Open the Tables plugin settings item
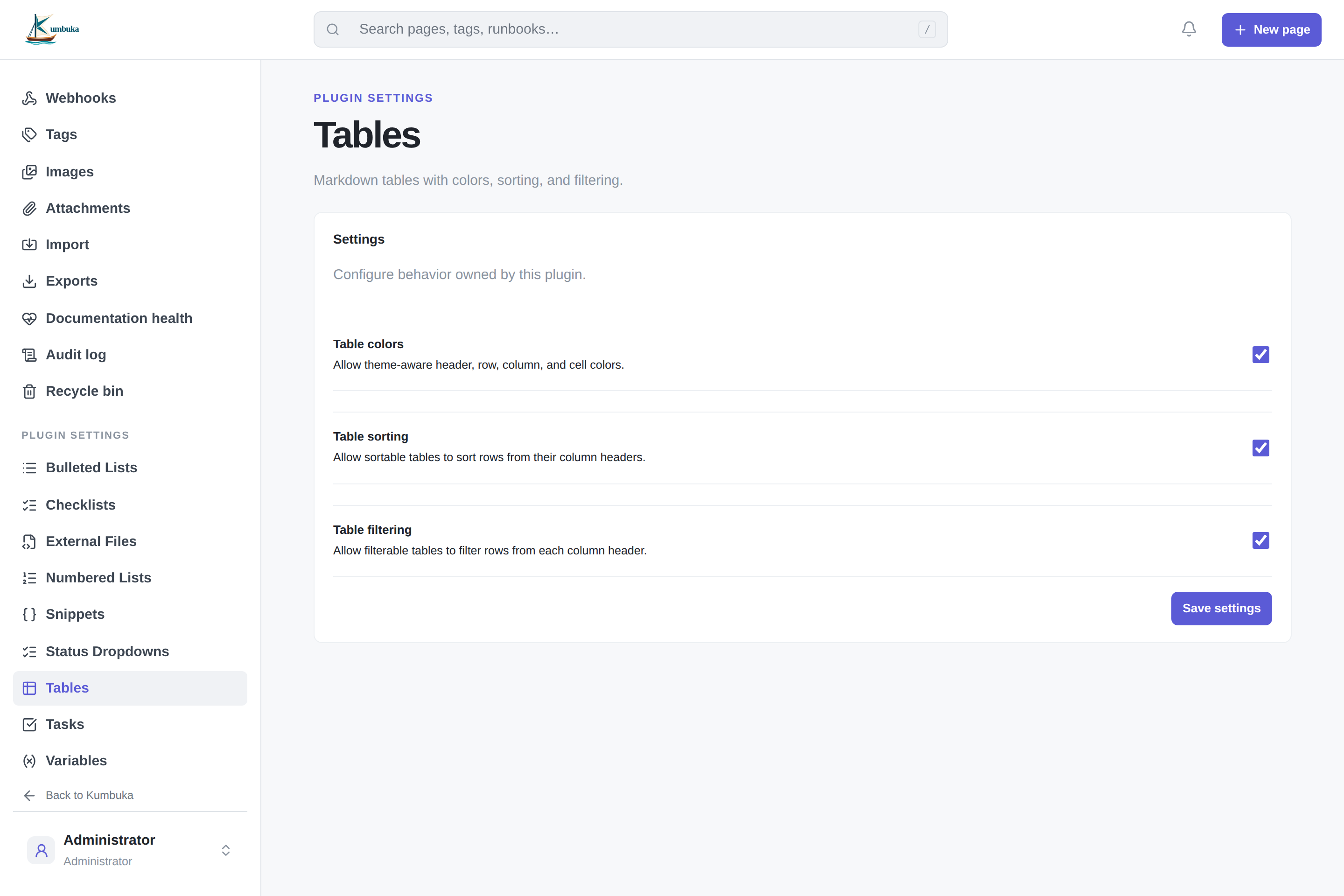Image resolution: width=1344 pixels, height=896 pixels. [130, 688]
